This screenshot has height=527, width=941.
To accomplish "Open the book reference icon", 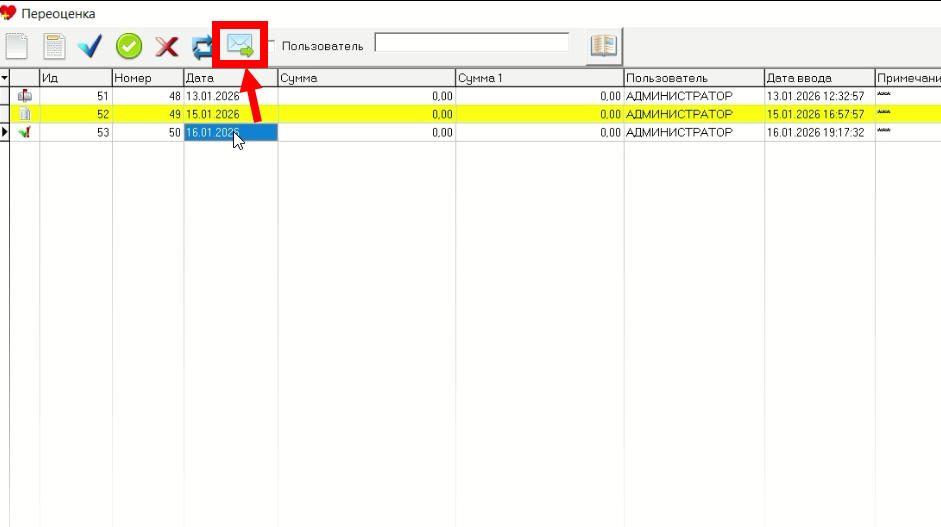I will click(604, 45).
